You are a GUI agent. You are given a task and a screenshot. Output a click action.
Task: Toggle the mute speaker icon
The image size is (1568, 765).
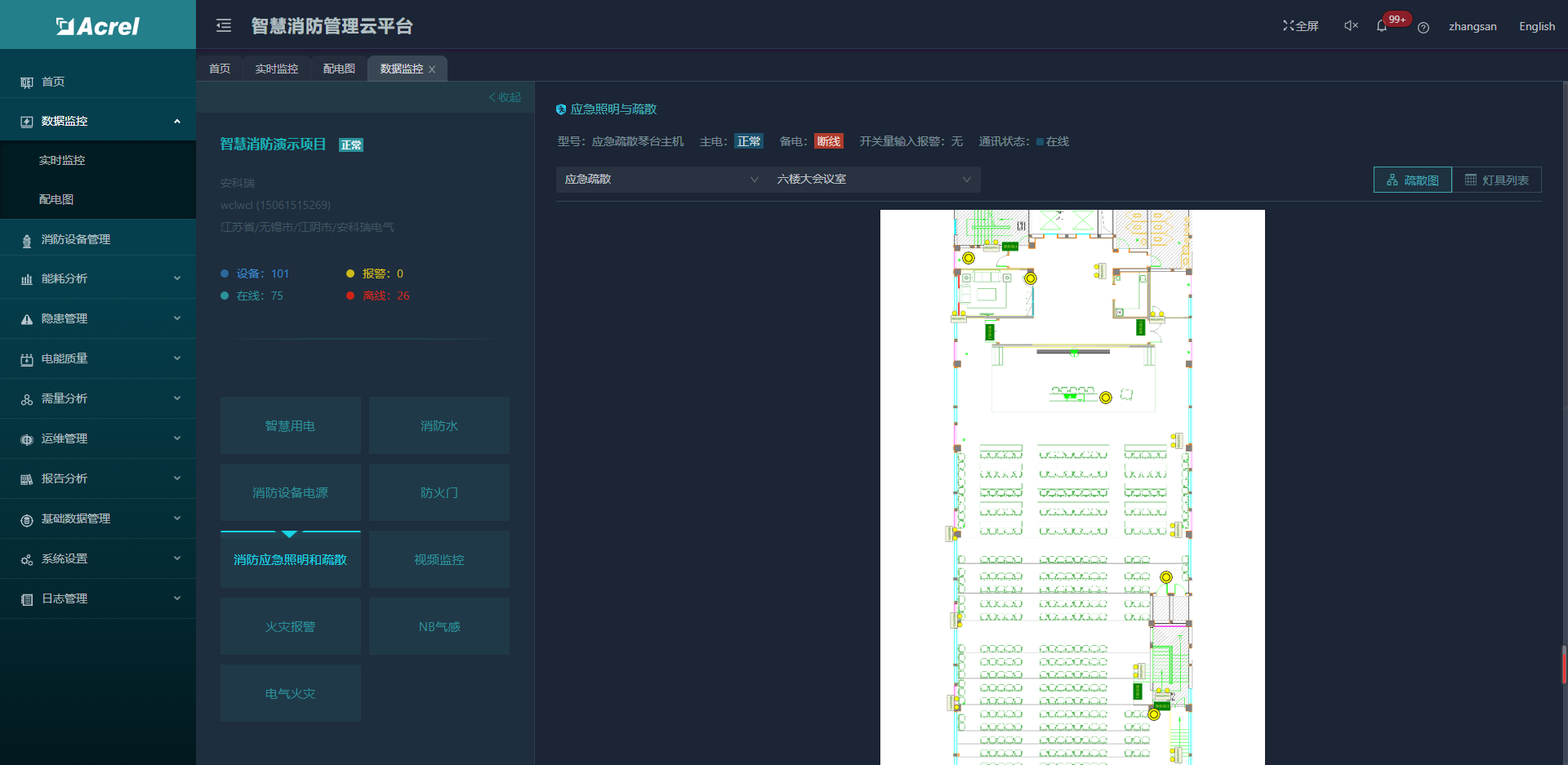tap(1351, 26)
